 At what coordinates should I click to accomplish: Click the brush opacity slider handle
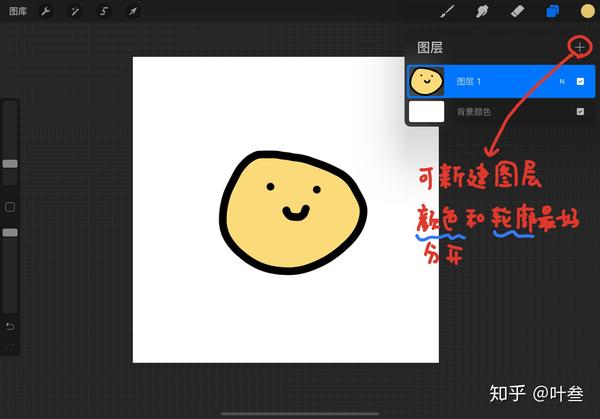pyautogui.click(x=10, y=233)
